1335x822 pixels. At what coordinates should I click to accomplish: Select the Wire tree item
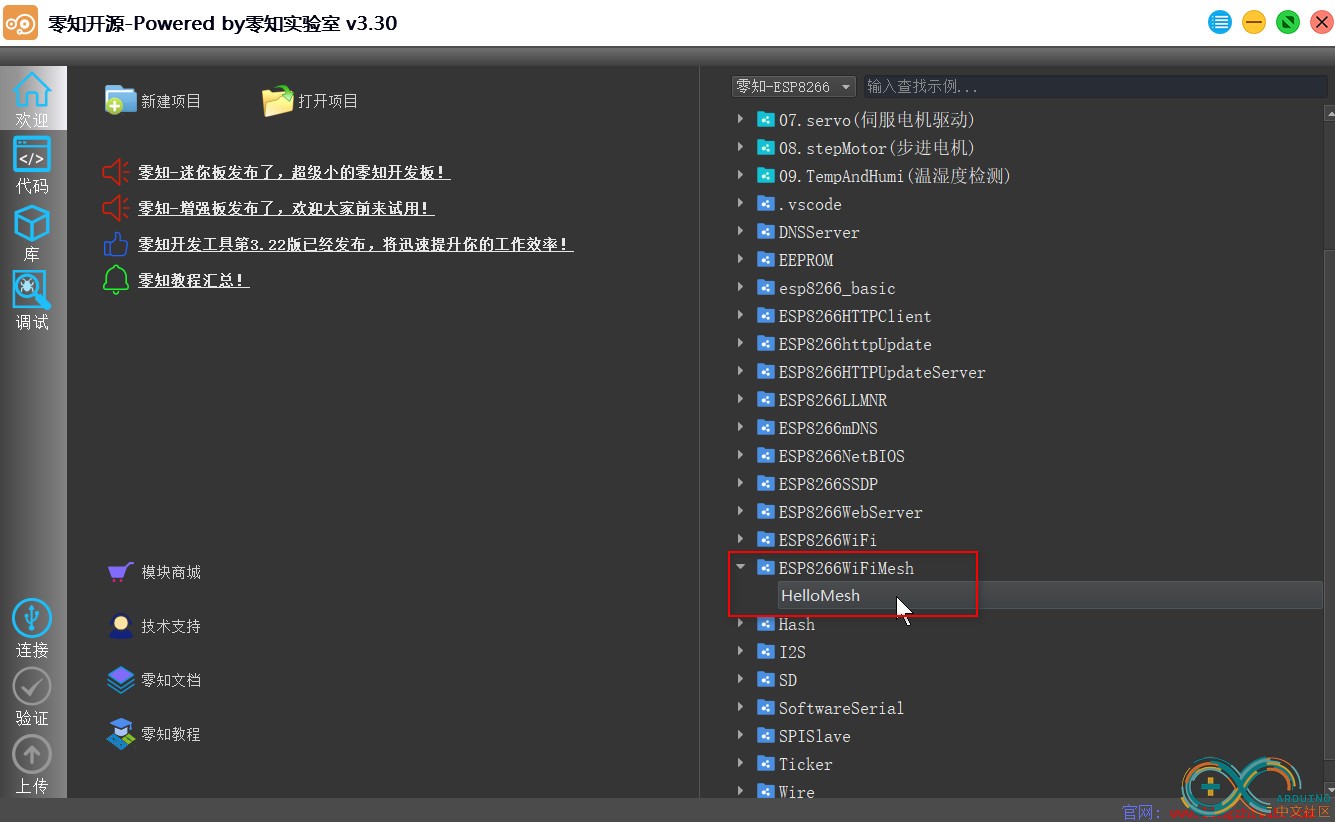tap(797, 791)
